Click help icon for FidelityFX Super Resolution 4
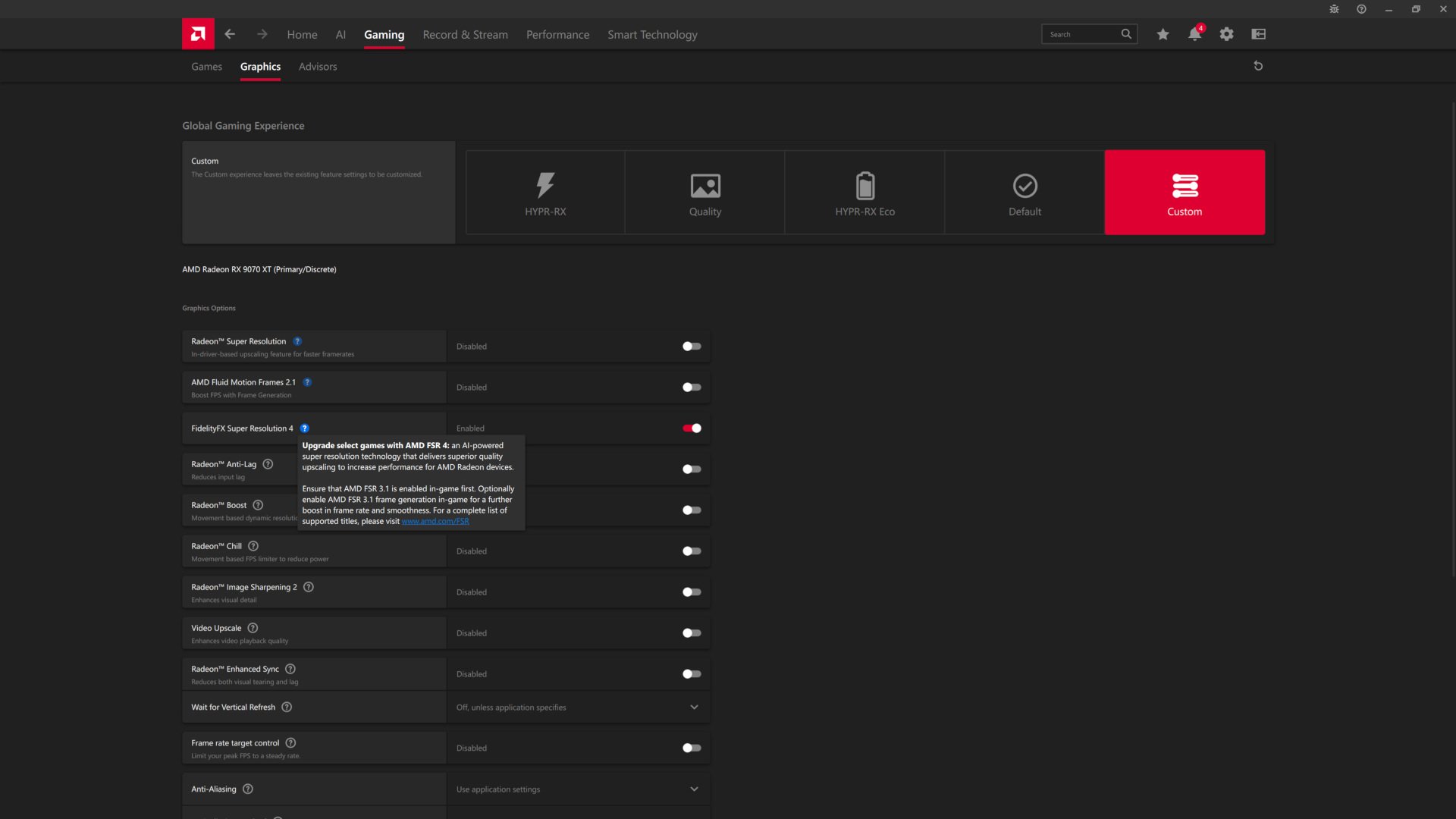1456x819 pixels. (x=304, y=428)
